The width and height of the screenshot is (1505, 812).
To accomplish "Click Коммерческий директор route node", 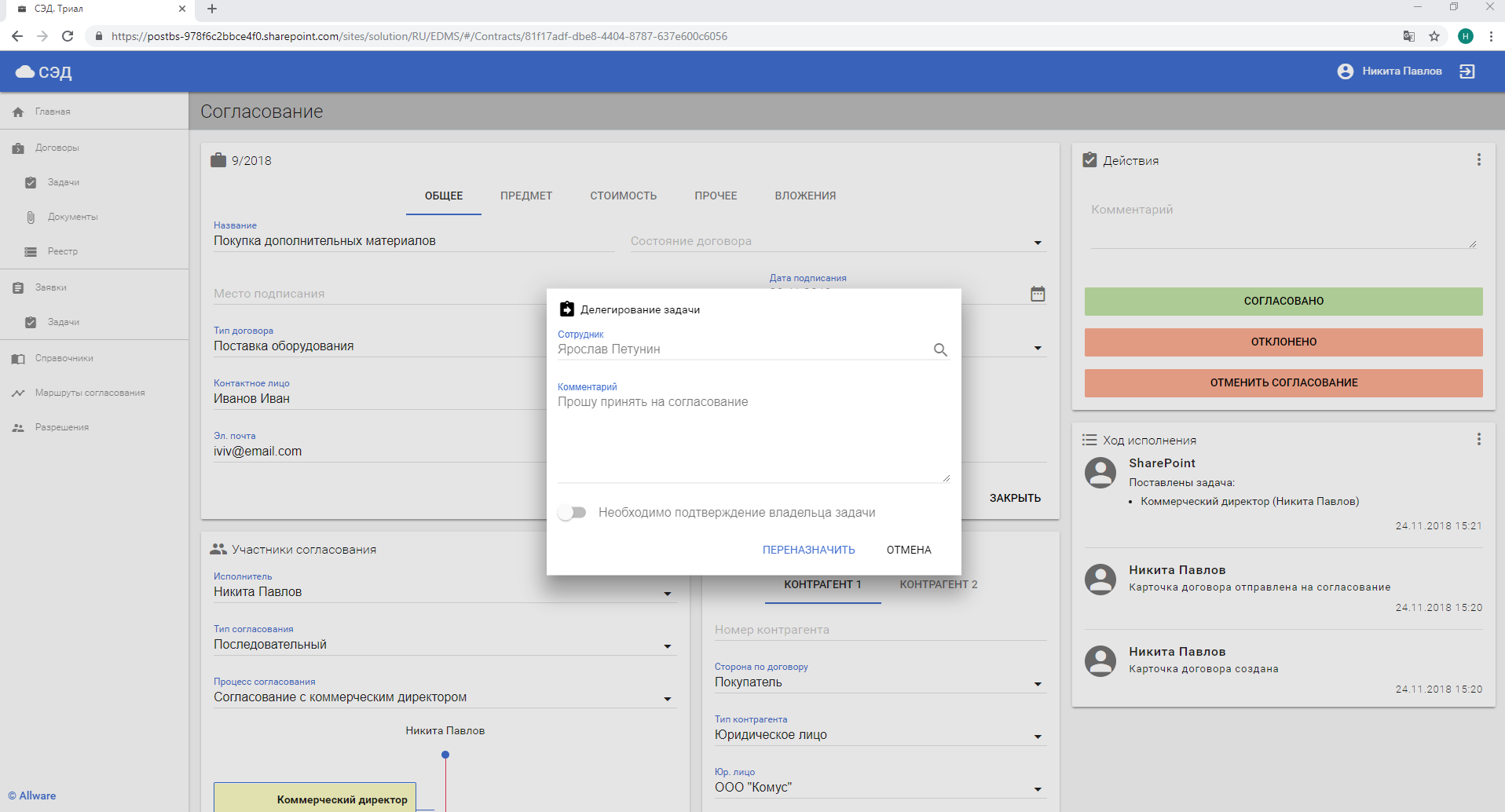I will coord(315,797).
